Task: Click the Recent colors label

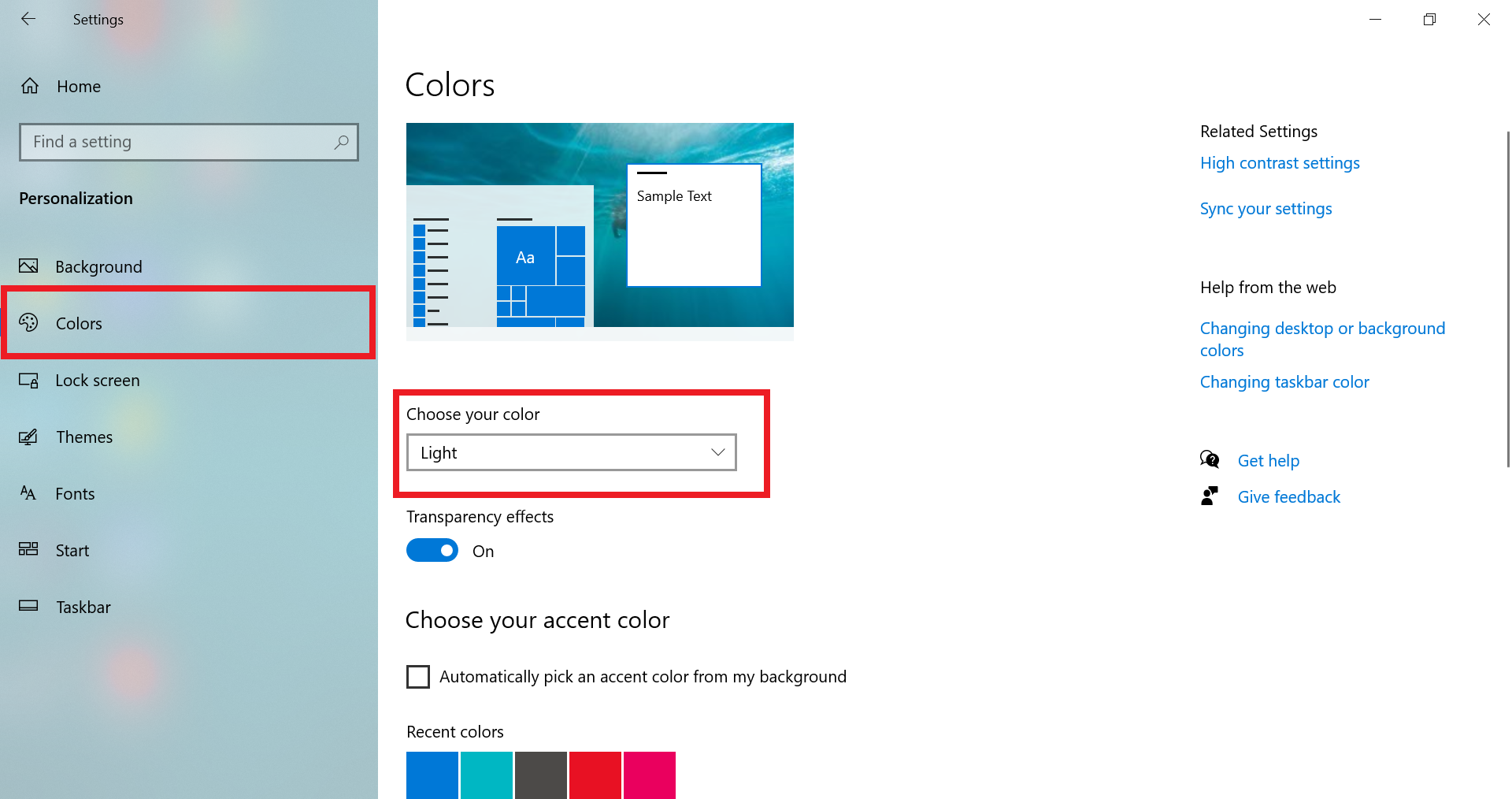Action: [x=455, y=732]
